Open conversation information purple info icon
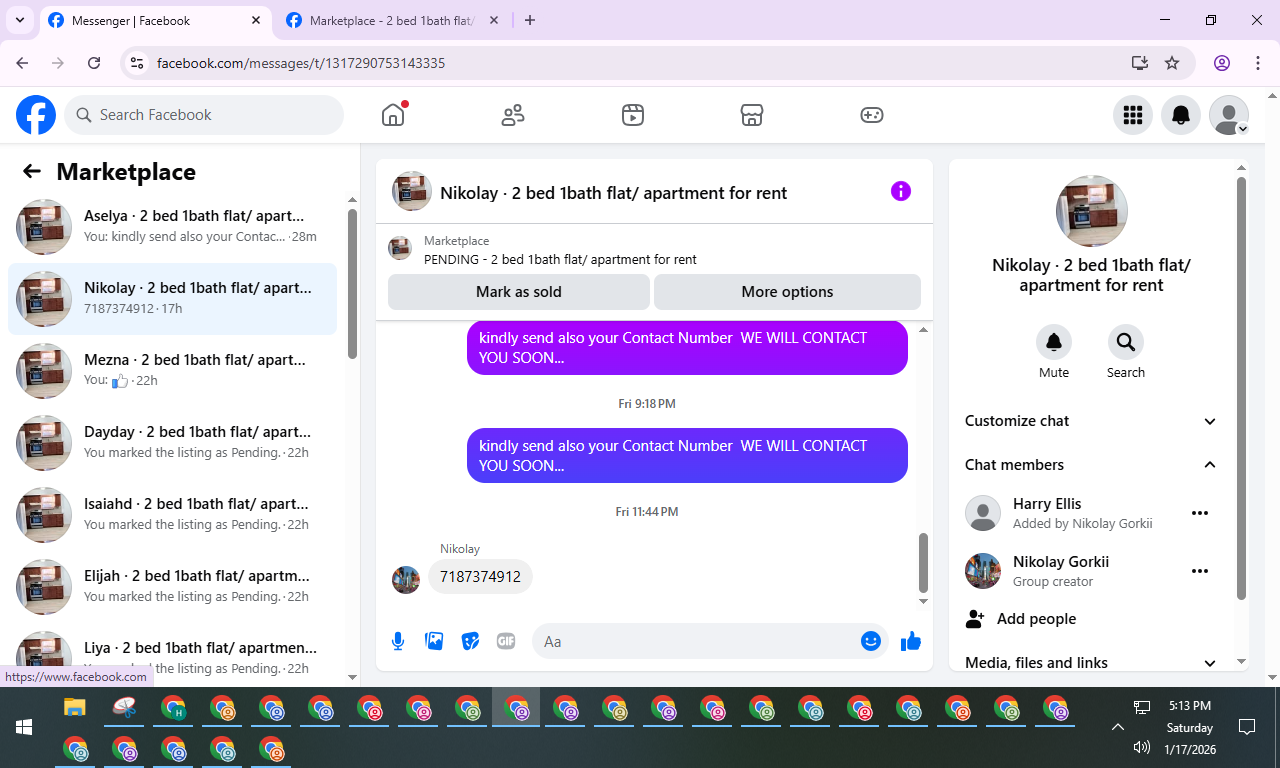Image resolution: width=1280 pixels, height=768 pixels. pyautogui.click(x=901, y=191)
